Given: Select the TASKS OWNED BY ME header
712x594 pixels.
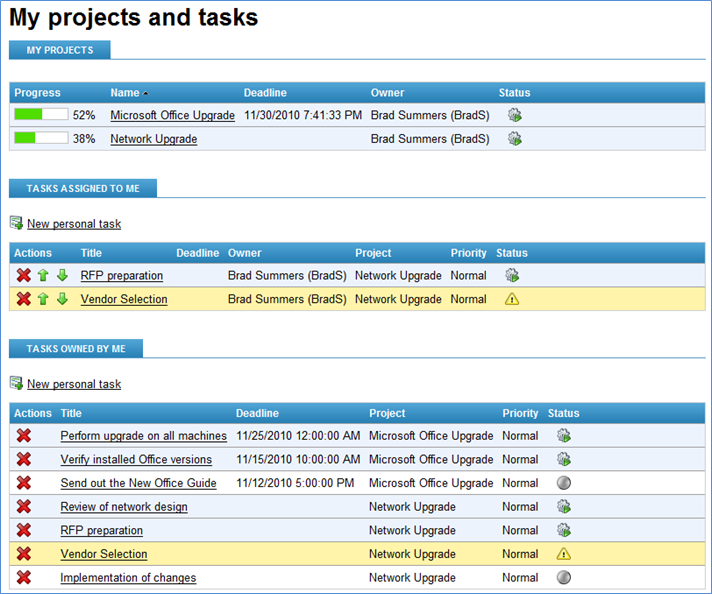Looking at the screenshot, I should [x=76, y=348].
